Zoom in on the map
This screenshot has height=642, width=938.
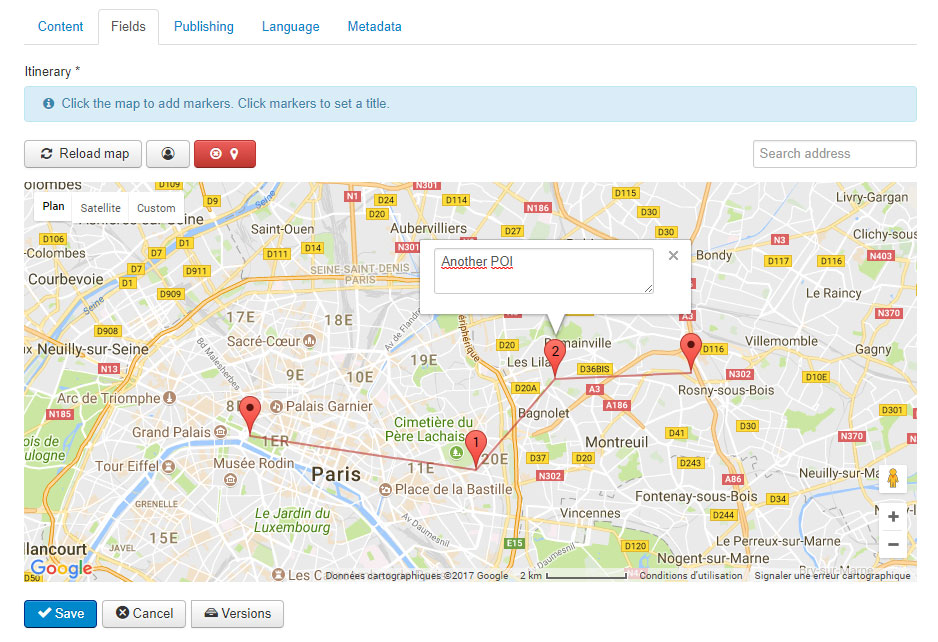click(x=893, y=517)
